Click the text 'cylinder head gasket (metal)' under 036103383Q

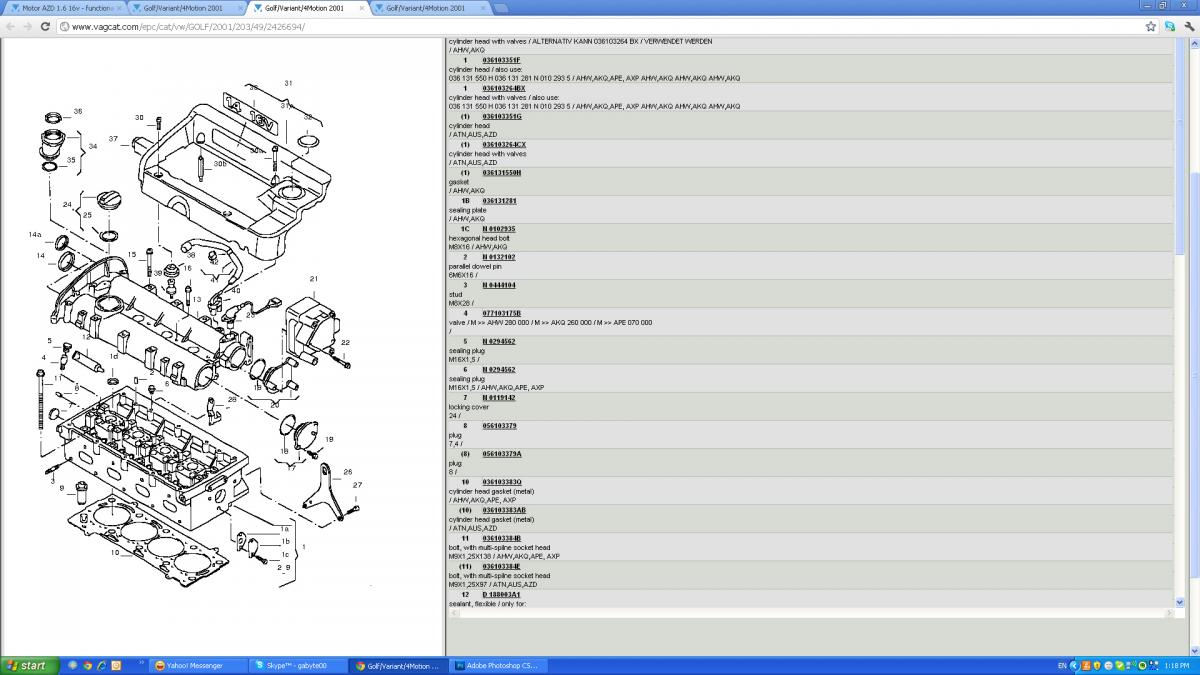[491, 491]
